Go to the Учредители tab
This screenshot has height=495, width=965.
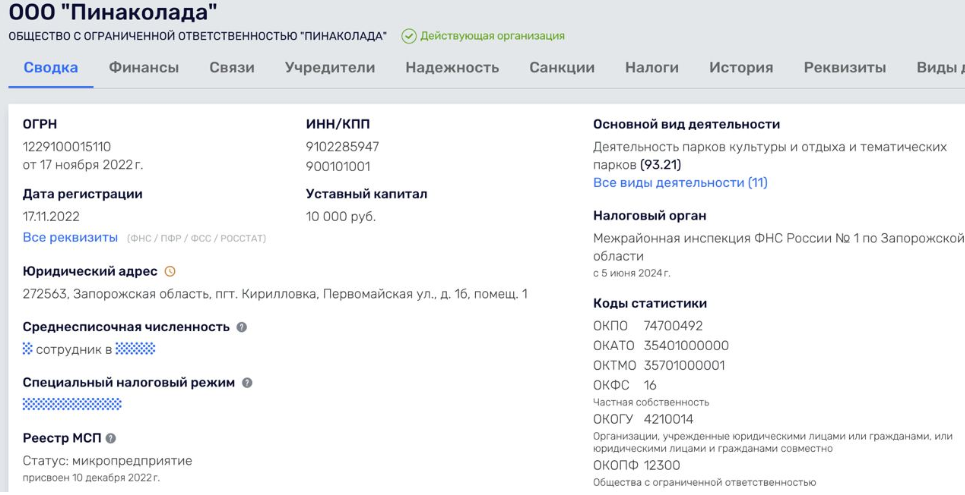point(330,68)
